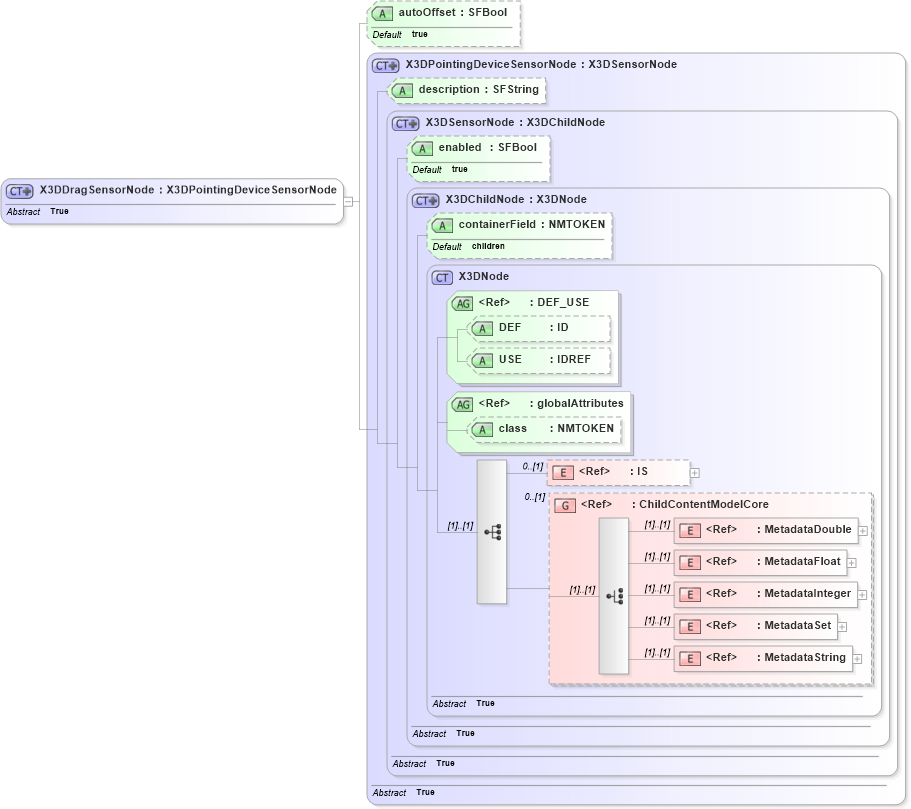Screen dimensions: 911x809
Task: Expand the MetadataSet element
Action: click(x=842, y=627)
